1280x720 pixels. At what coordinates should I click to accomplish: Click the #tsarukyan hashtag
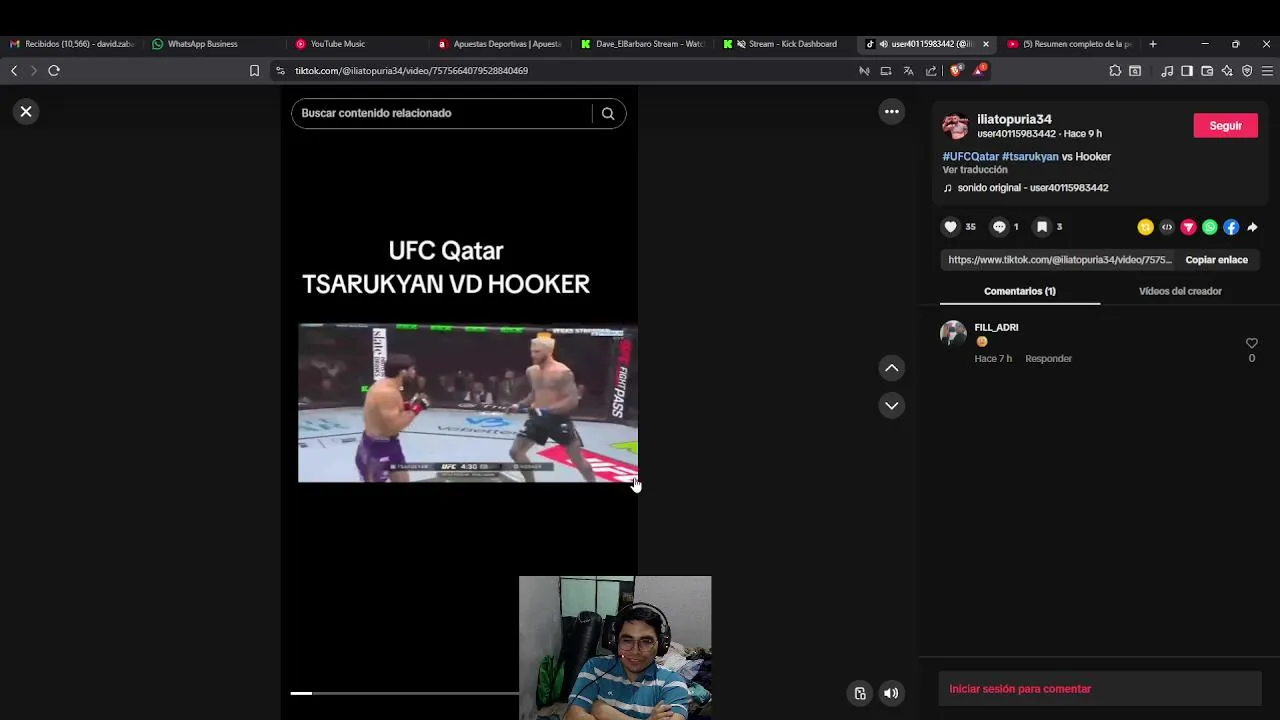click(1030, 157)
